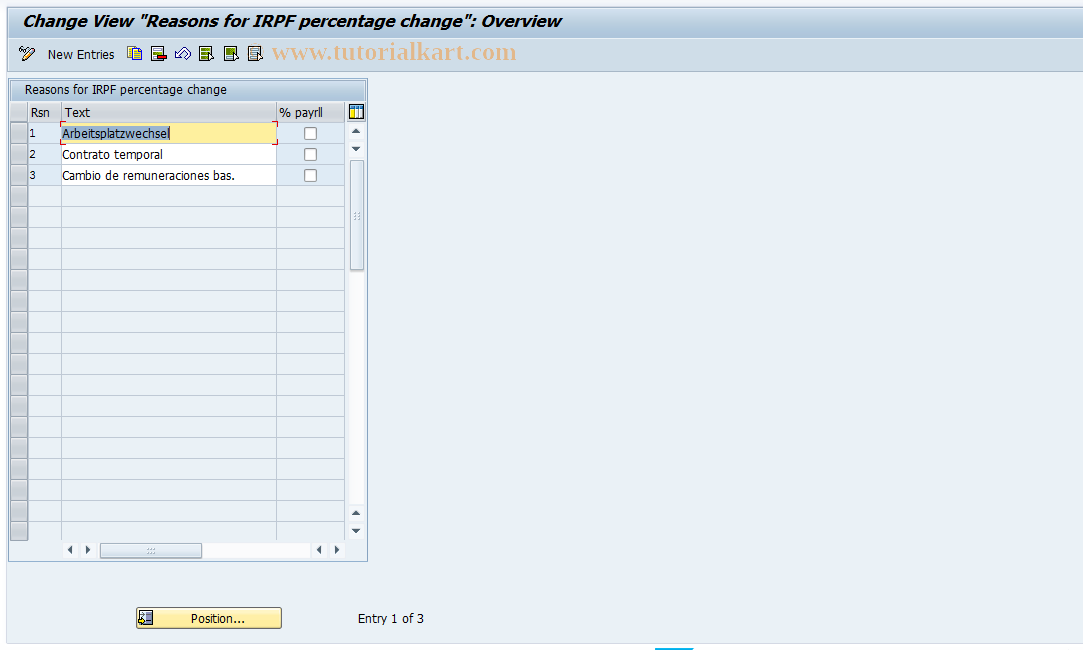Image resolution: width=1083 pixels, height=650 pixels.
Task: Click right-side horizontal scroll-left arrow
Action: [x=319, y=550]
